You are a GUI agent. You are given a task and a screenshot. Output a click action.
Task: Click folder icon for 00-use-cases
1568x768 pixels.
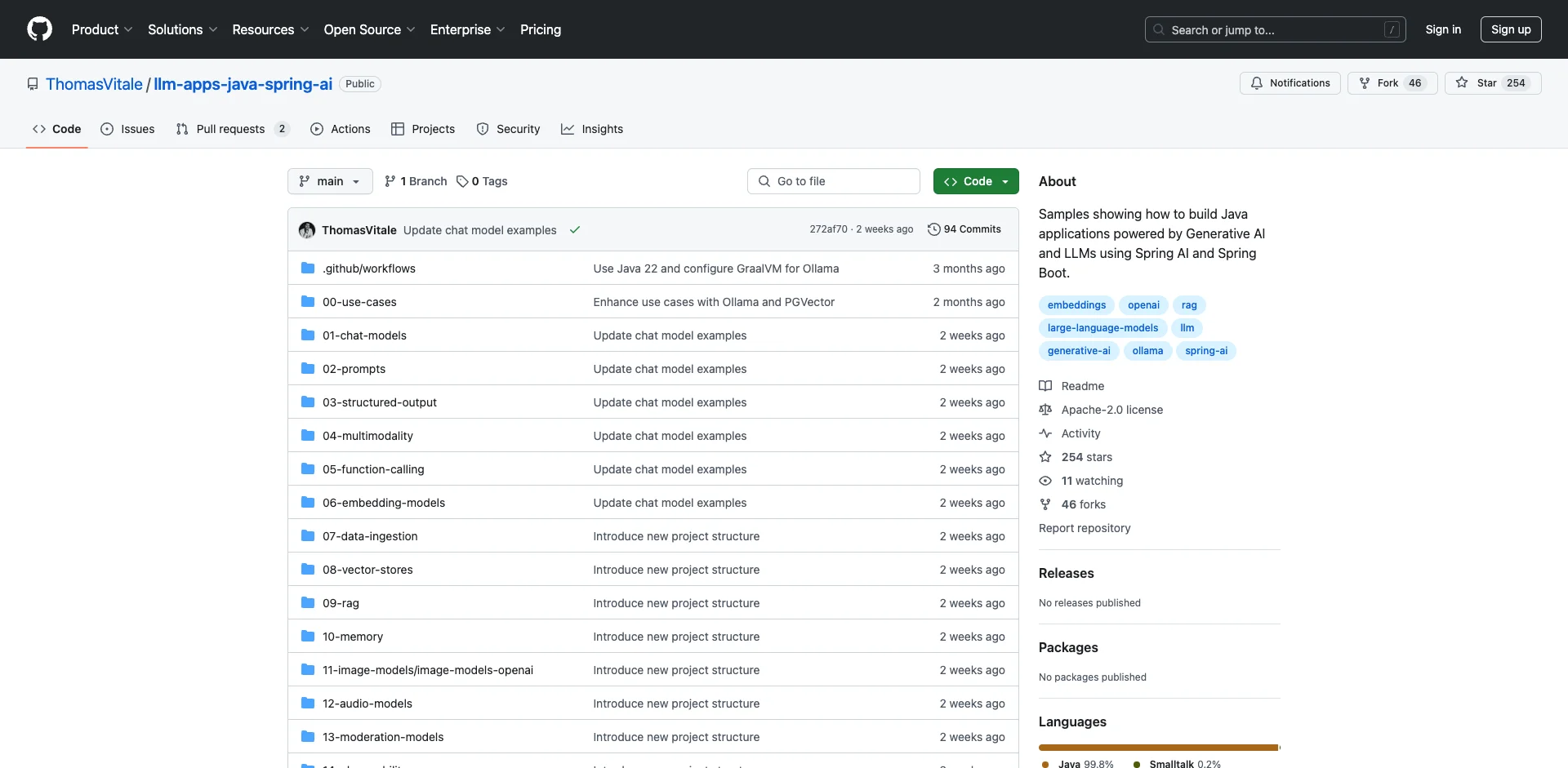[x=308, y=302]
